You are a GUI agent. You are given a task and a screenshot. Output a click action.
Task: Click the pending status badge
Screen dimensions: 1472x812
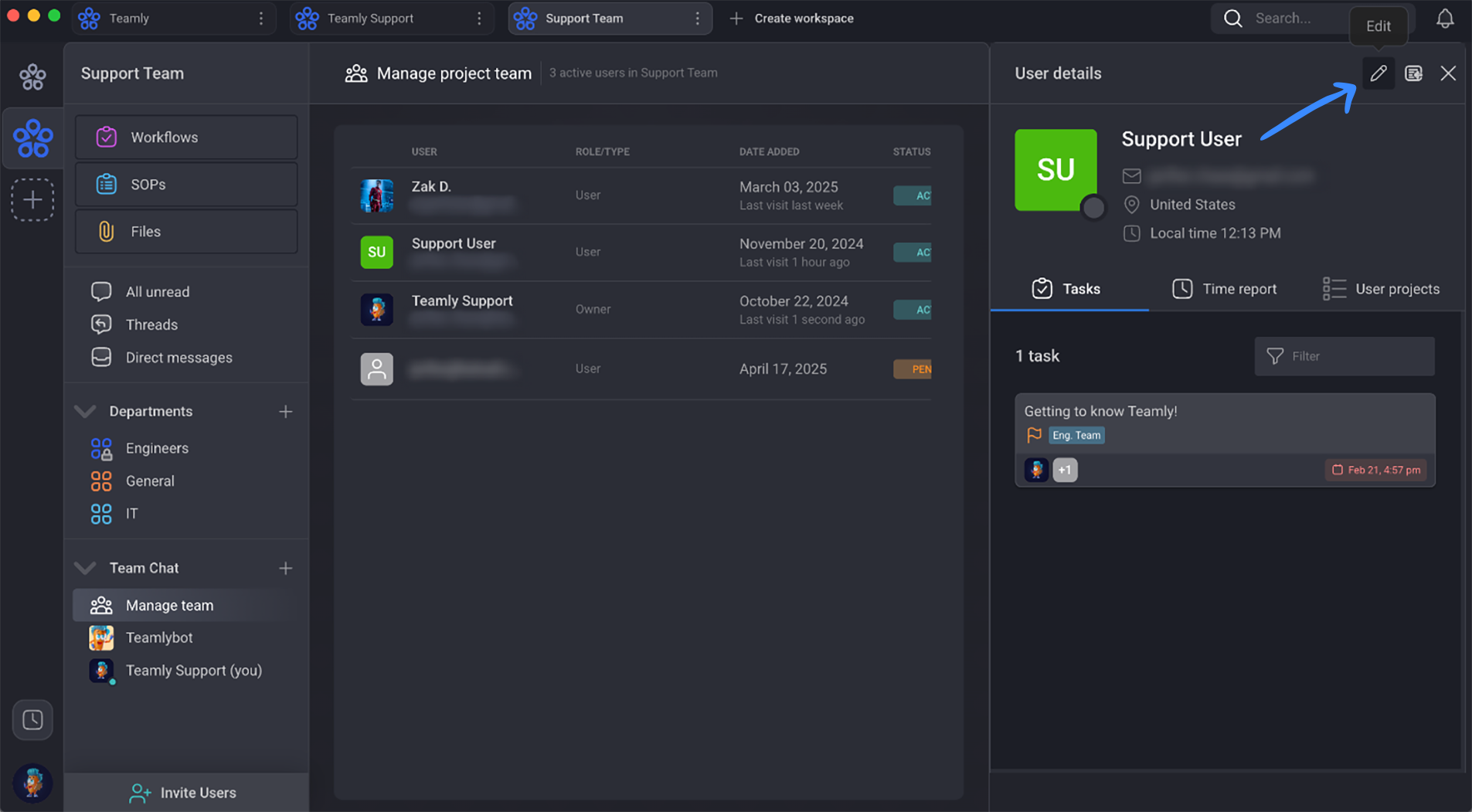[x=913, y=369]
